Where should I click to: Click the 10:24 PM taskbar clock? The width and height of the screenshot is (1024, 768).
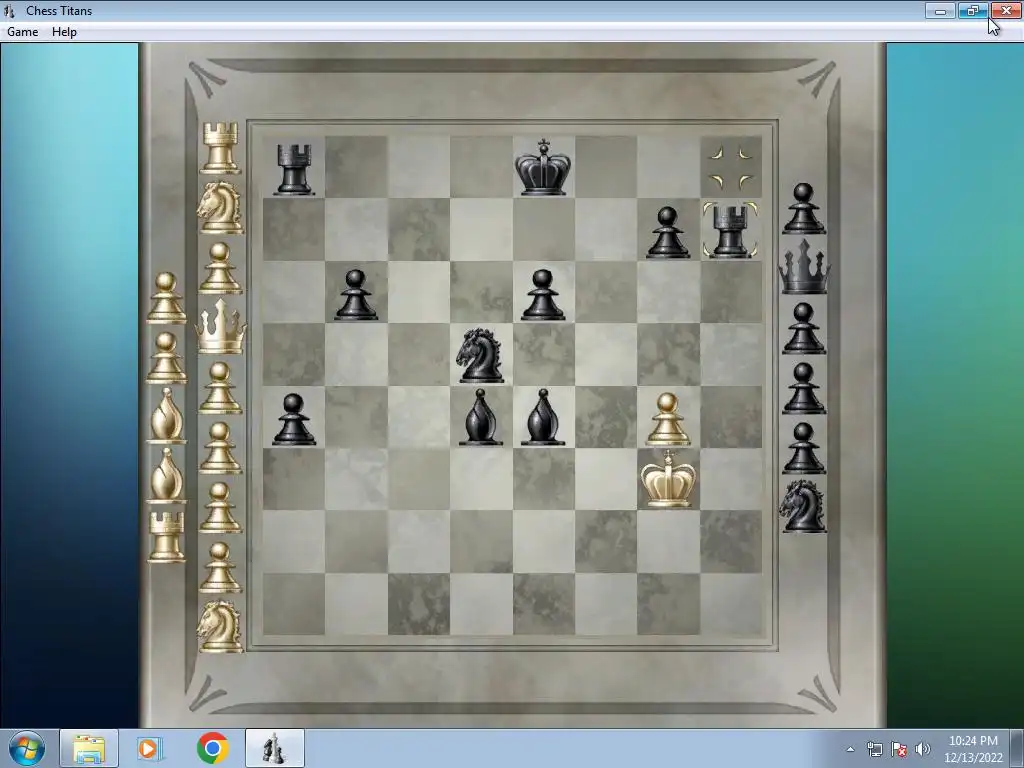coord(973,748)
